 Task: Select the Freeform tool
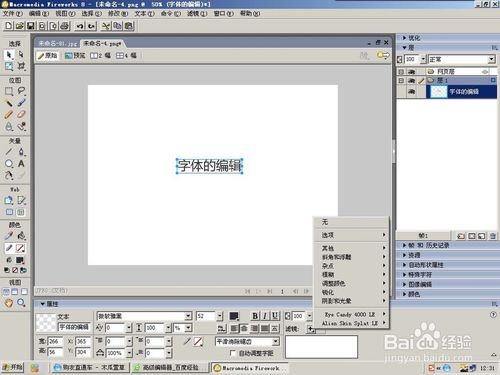tap(9, 175)
